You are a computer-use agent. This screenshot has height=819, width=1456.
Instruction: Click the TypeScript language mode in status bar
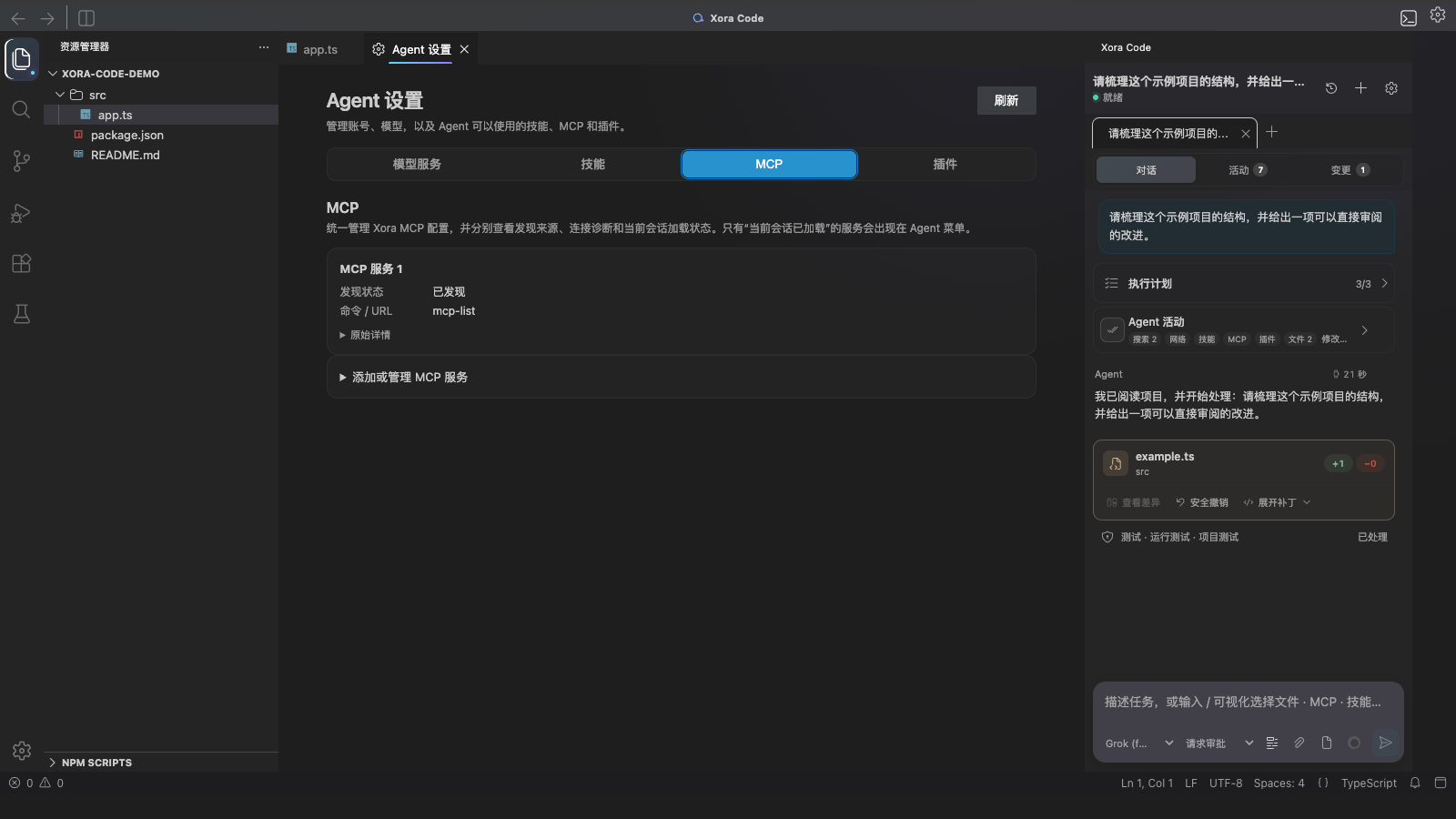pyautogui.click(x=1369, y=783)
